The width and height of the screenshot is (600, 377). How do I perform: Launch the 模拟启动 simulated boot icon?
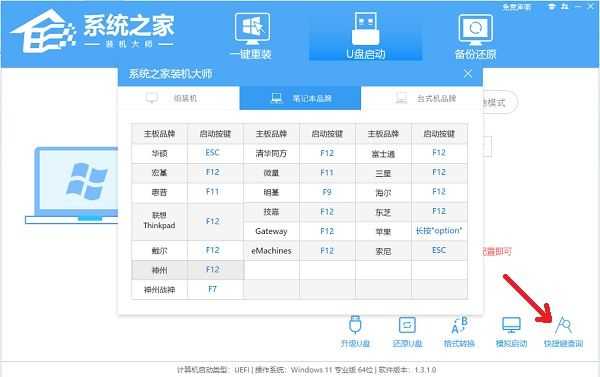click(x=511, y=332)
